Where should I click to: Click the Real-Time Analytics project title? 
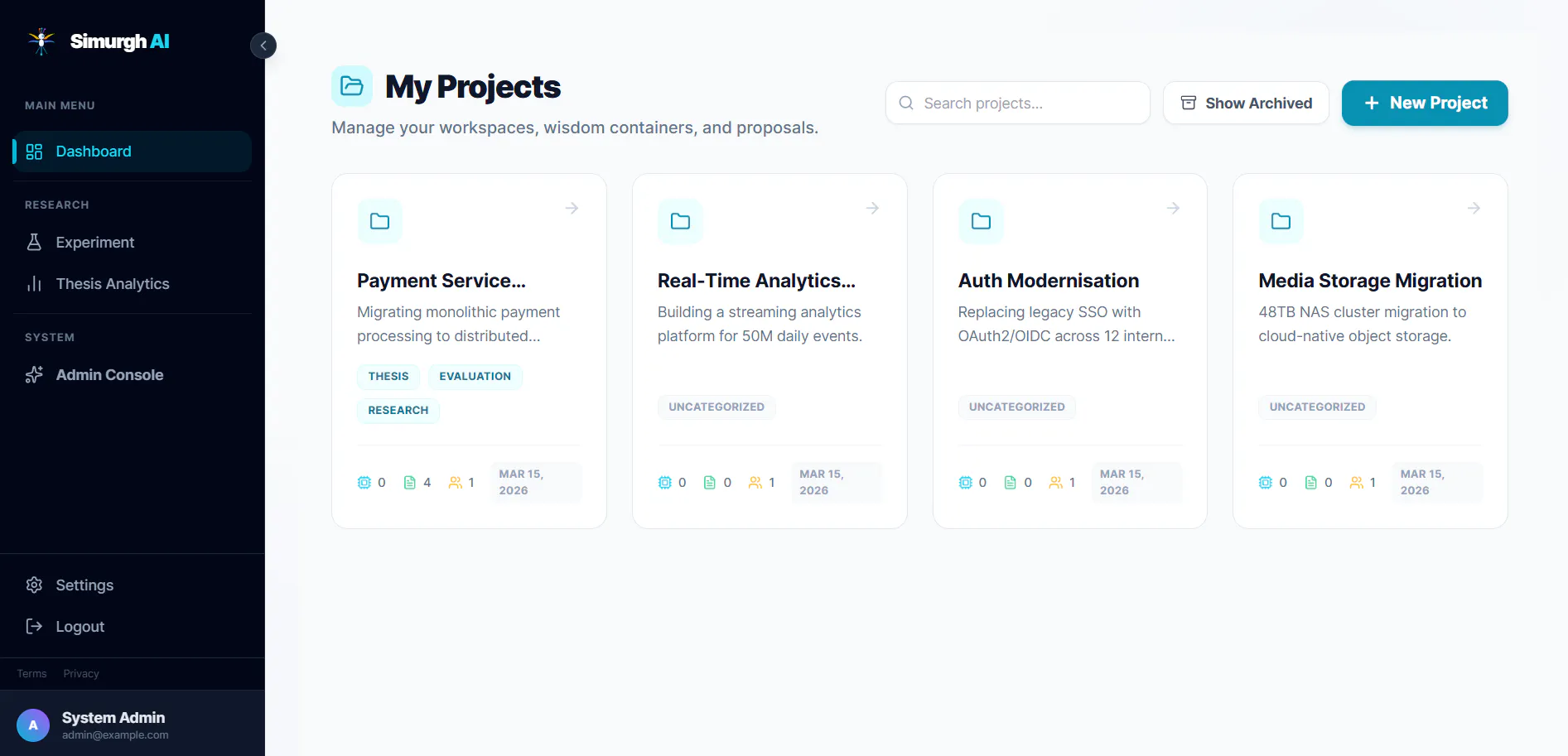(756, 281)
